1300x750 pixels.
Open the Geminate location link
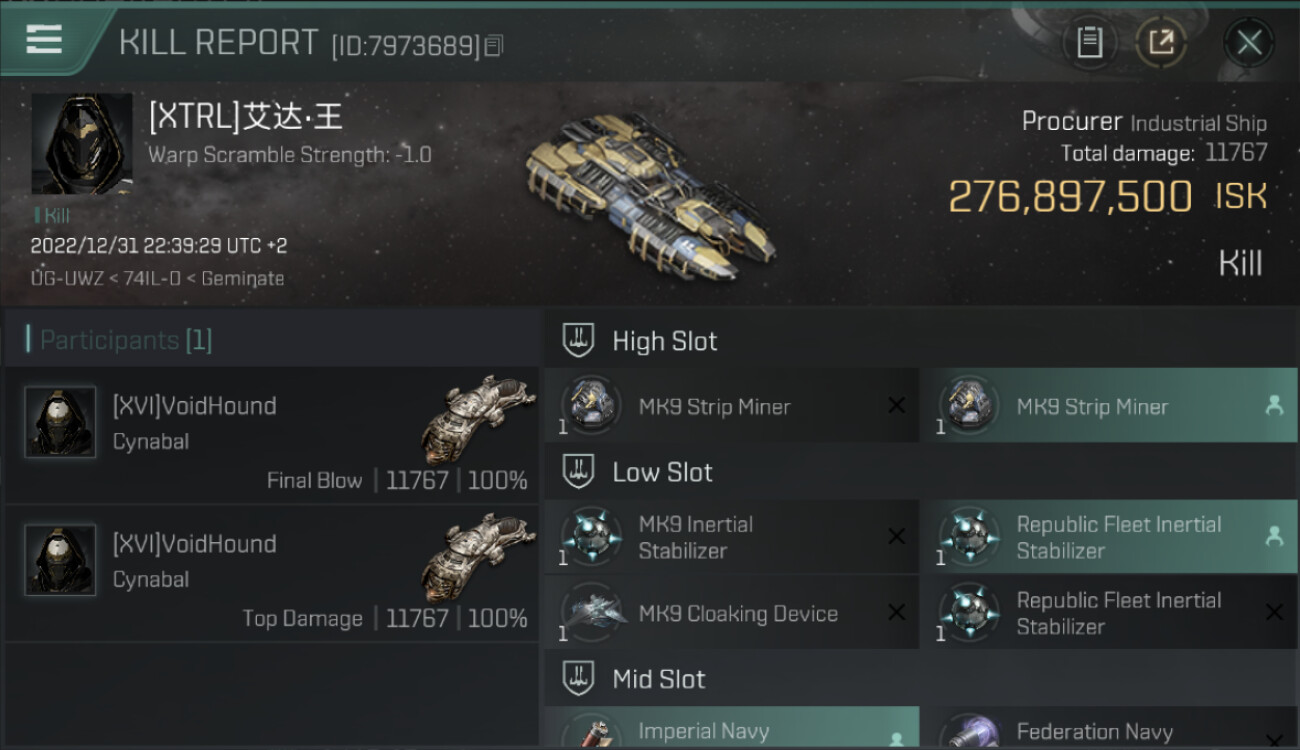(x=243, y=279)
